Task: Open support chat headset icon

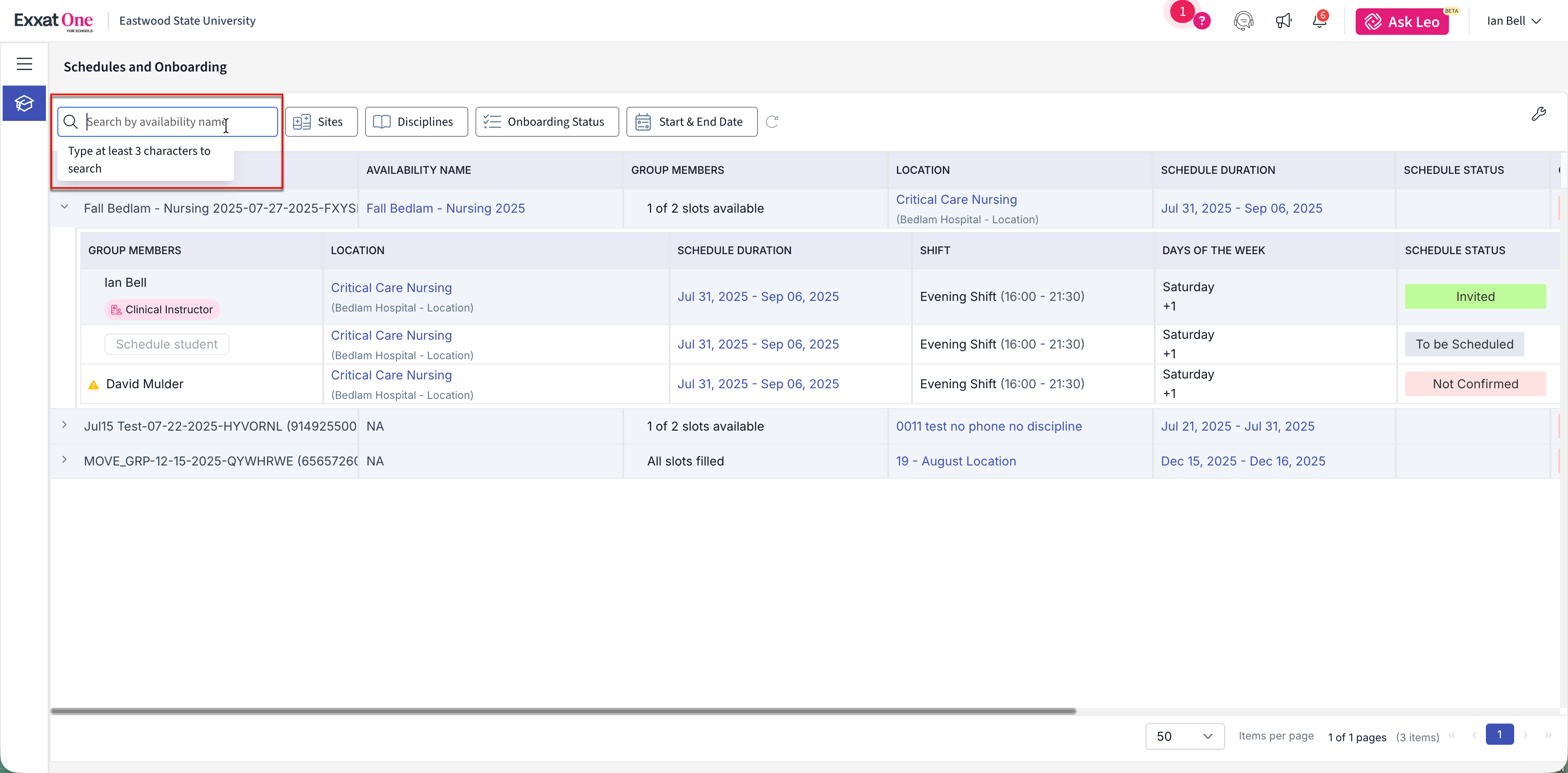Action: coord(1243,21)
